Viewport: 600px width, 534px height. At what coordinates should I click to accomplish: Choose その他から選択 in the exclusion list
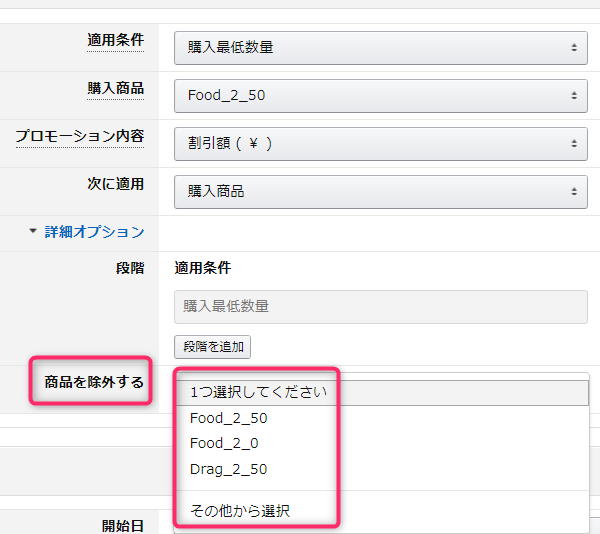(x=240, y=511)
